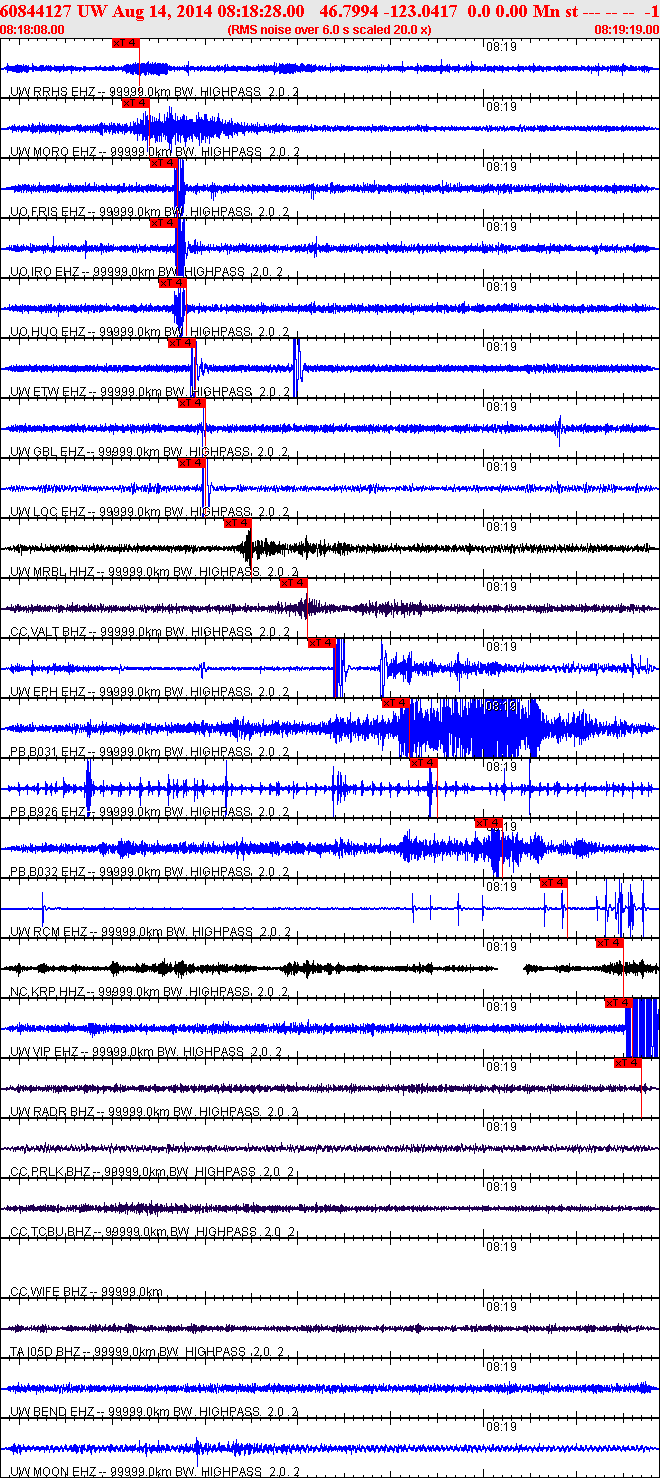Viewport: 660px width, 1478px height.
Task: Select the 'UO HUO EHZ' station label
Action: [x=47, y=332]
